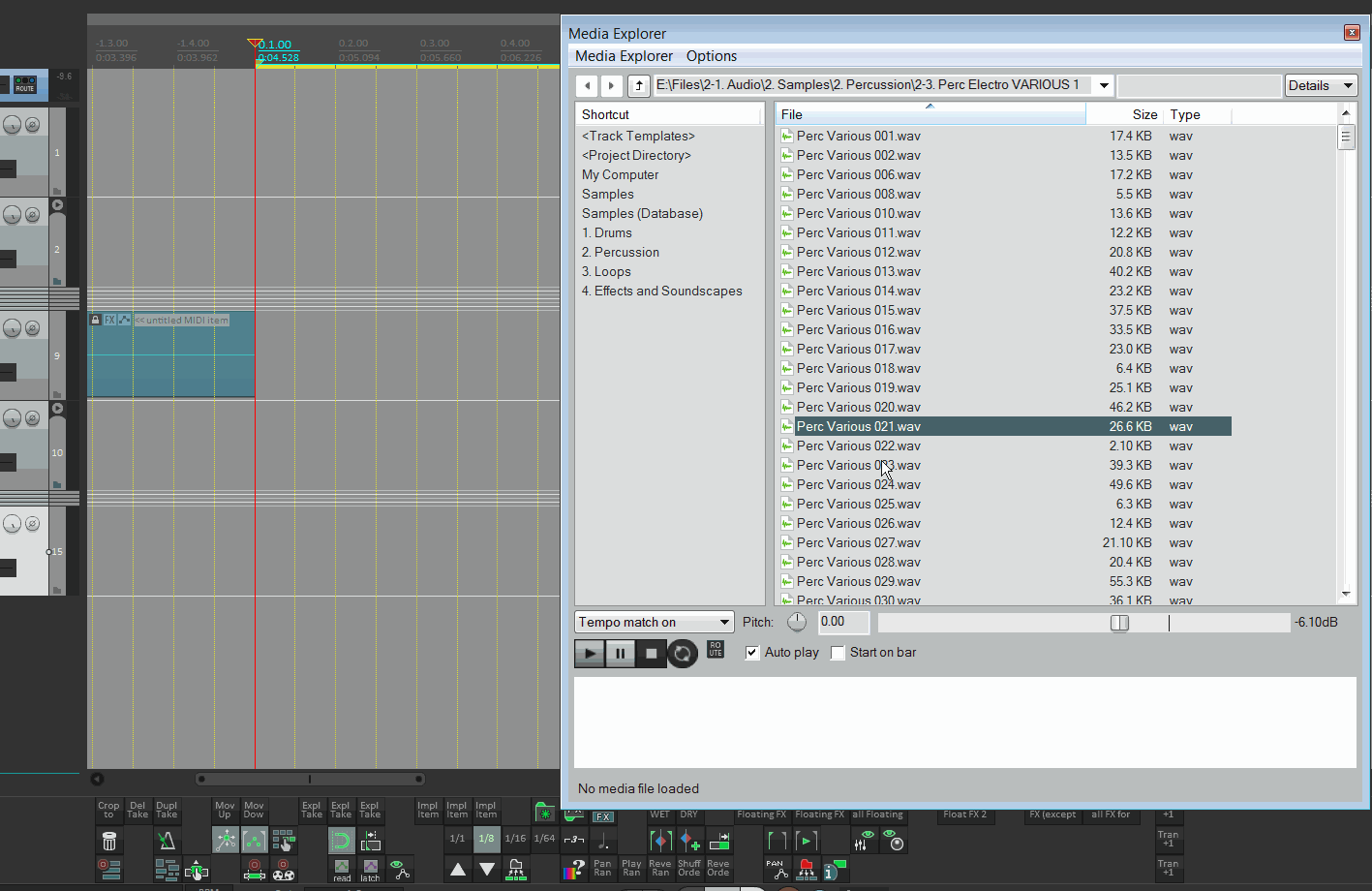Click the preview volume slider handle

1119,623
